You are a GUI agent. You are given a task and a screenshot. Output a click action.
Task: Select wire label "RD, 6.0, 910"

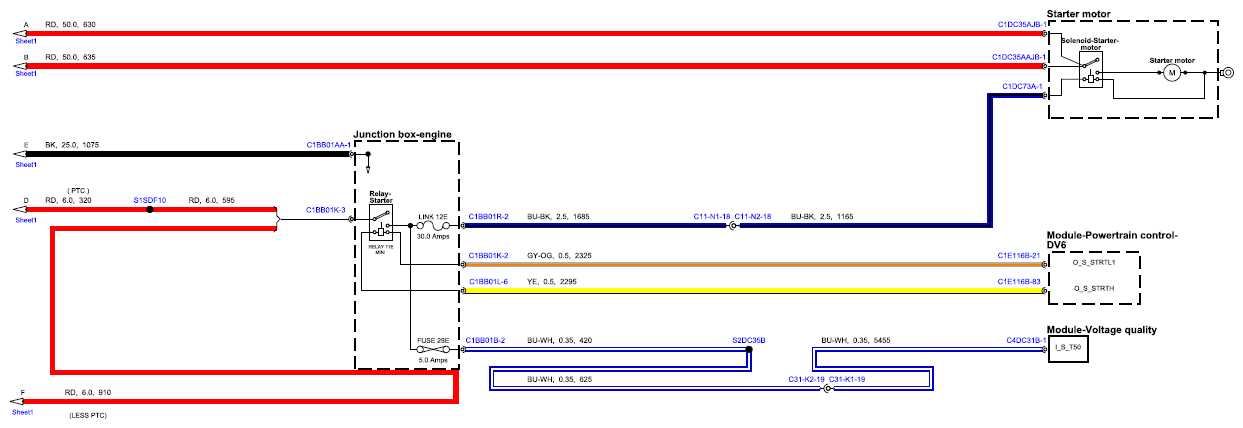[x=88, y=392]
